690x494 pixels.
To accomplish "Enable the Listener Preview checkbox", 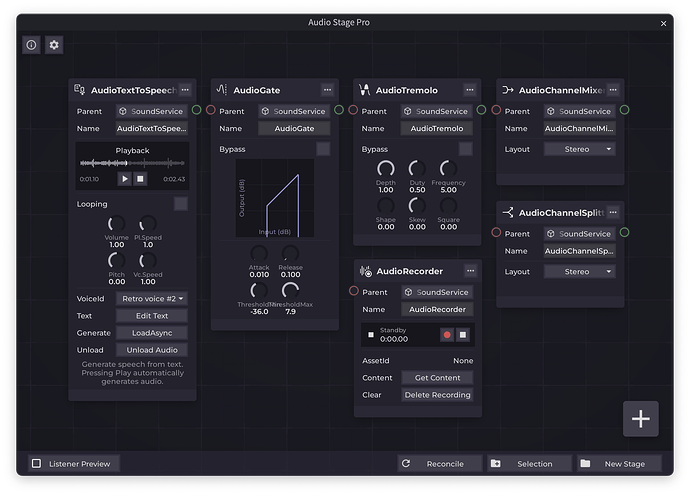I will [37, 464].
